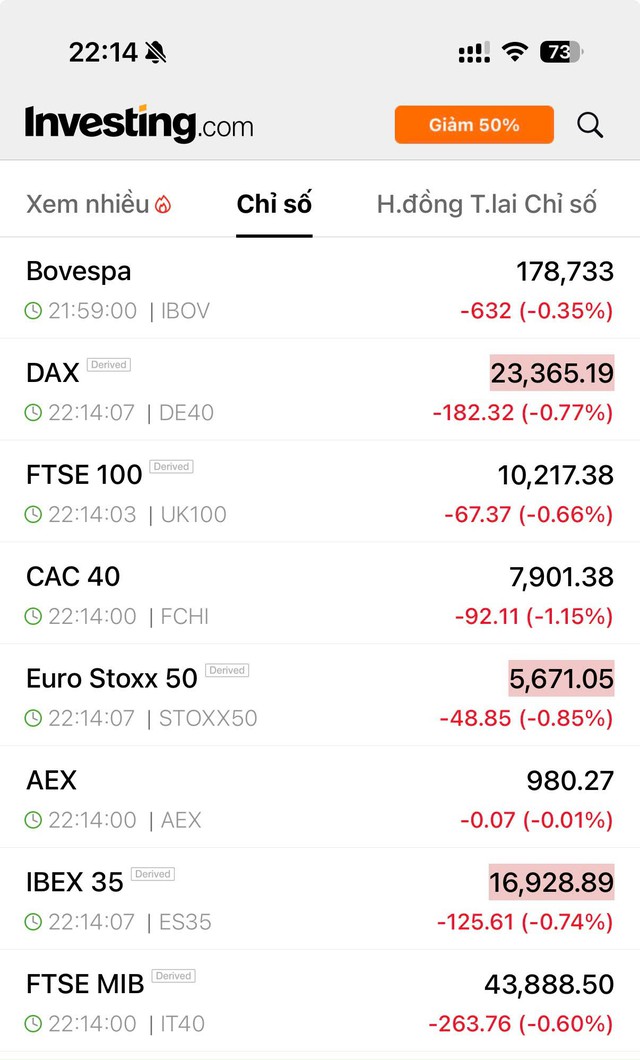Tap the battery indicator showing 73
Image resolution: width=640 pixels, height=1060 pixels.
pyautogui.click(x=561, y=51)
